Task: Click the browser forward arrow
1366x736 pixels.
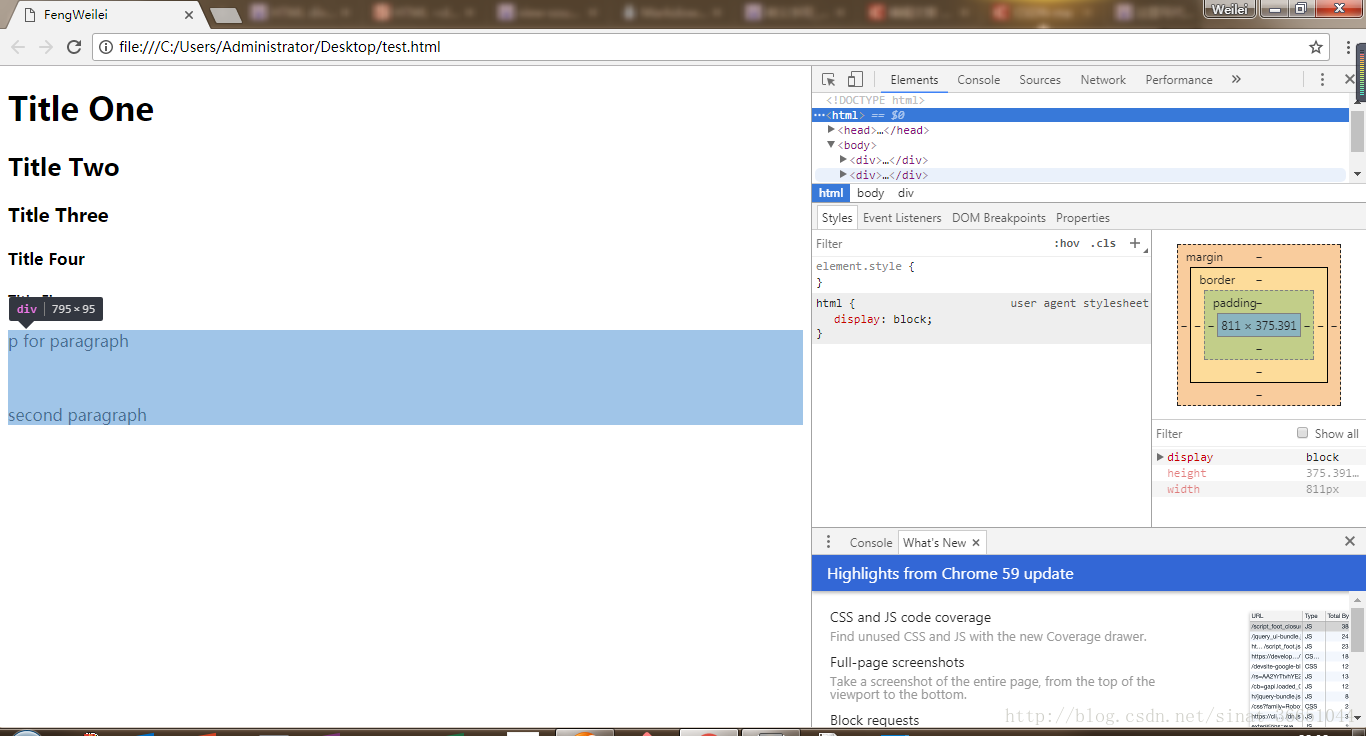Action: point(46,47)
